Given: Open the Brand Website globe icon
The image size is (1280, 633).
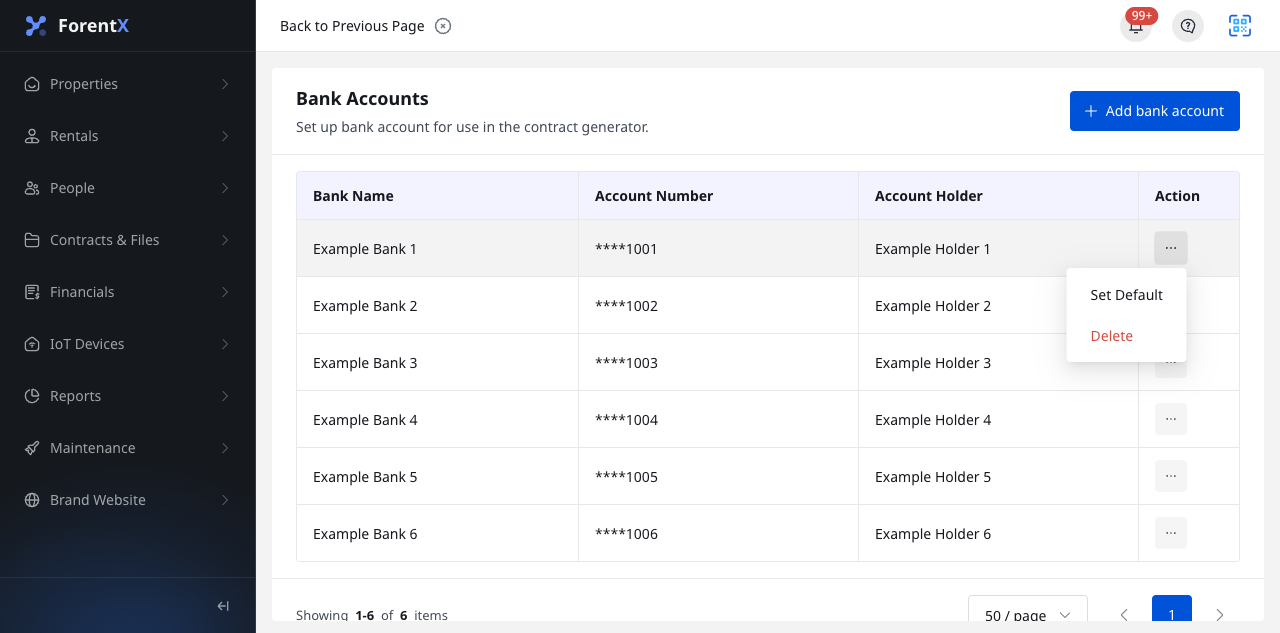Looking at the screenshot, I should (x=32, y=500).
